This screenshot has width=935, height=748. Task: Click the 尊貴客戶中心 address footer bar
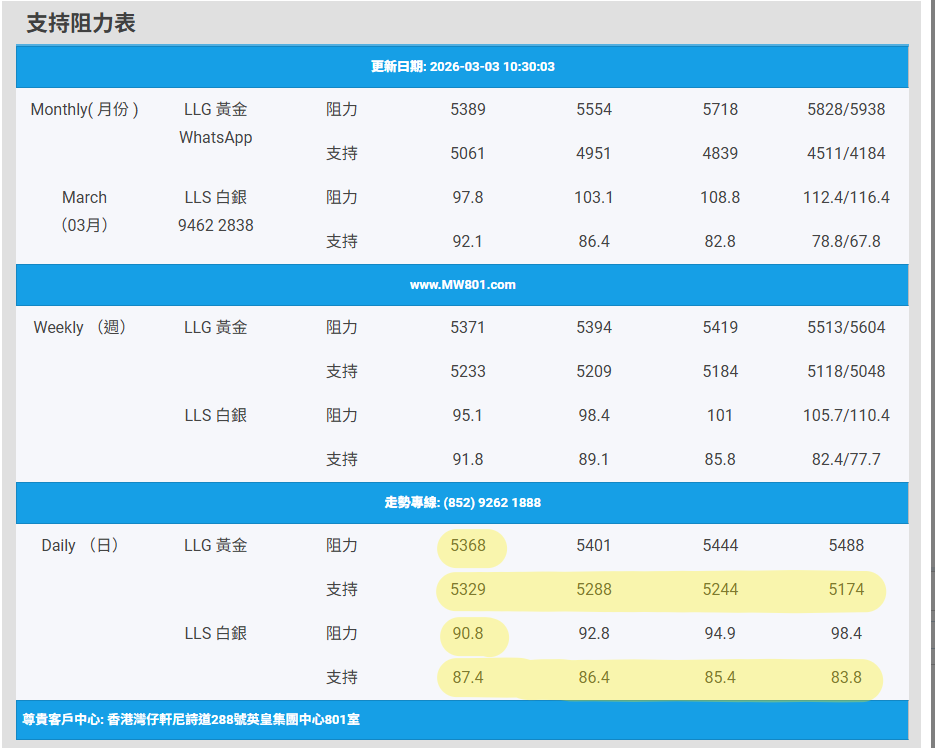coord(191,719)
